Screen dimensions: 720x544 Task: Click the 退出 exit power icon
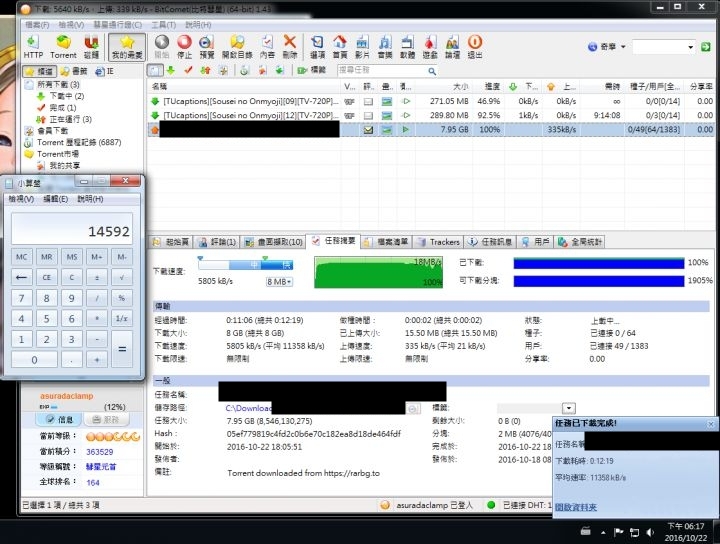click(475, 46)
